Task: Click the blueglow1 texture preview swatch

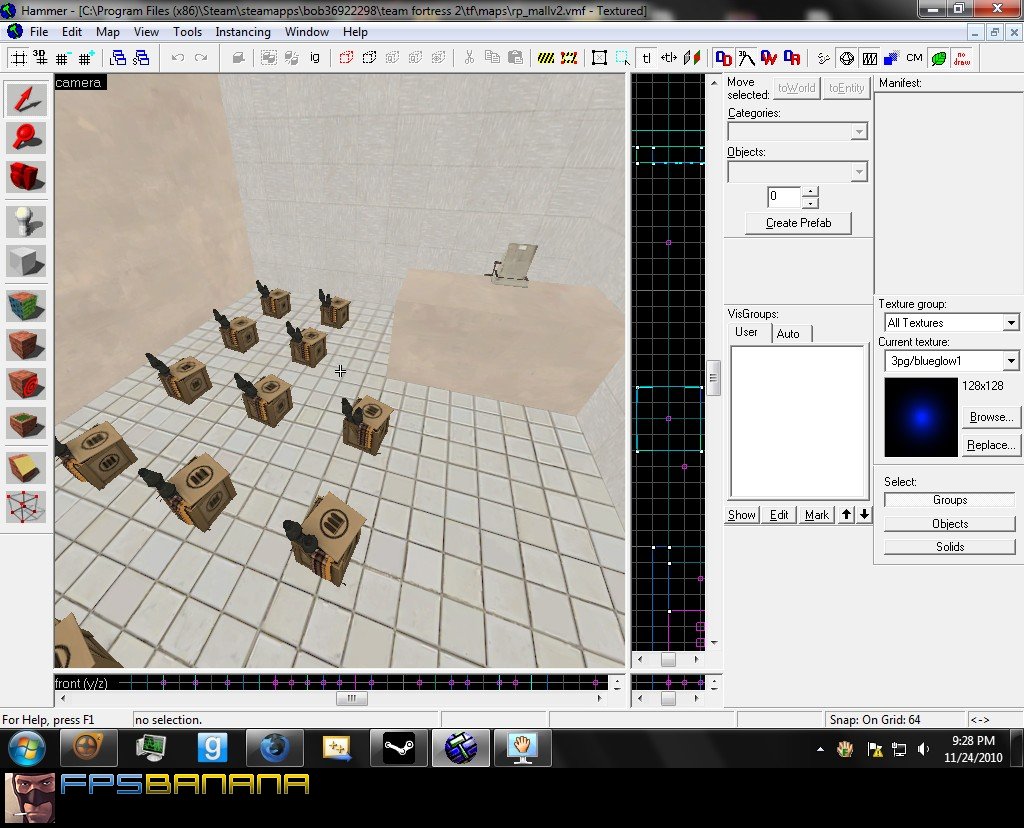Action: (x=921, y=417)
